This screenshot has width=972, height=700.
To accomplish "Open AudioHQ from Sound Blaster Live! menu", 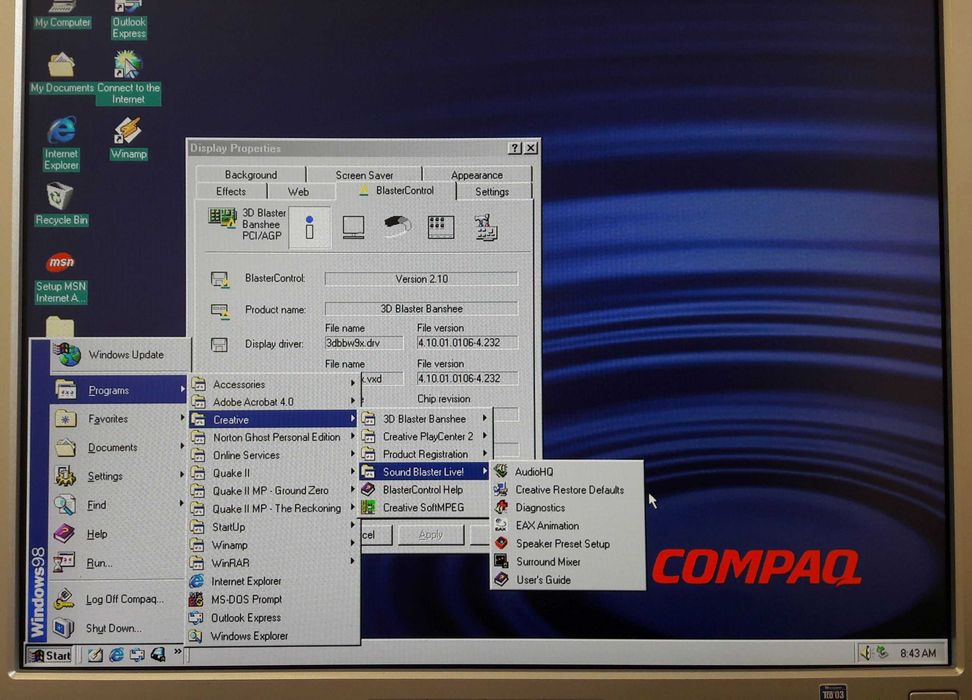I will (x=567, y=472).
